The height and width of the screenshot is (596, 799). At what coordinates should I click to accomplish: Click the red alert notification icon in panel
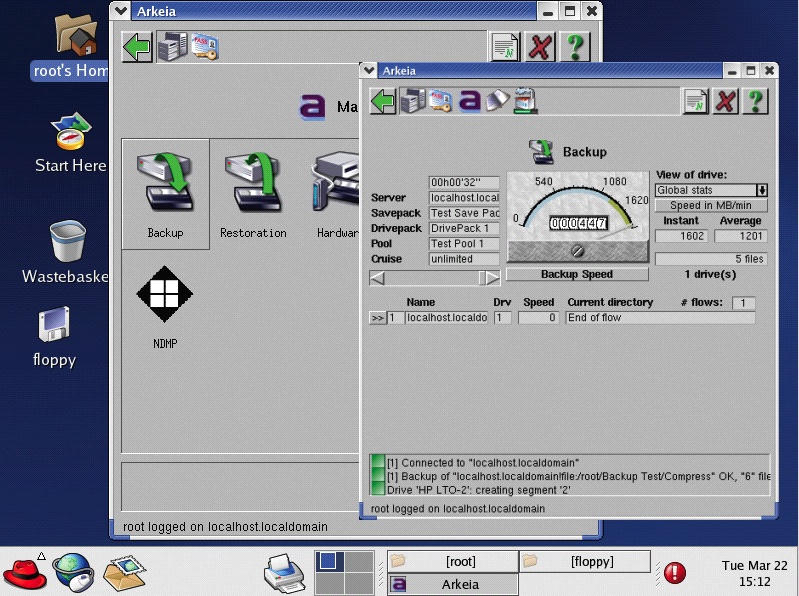[676, 573]
